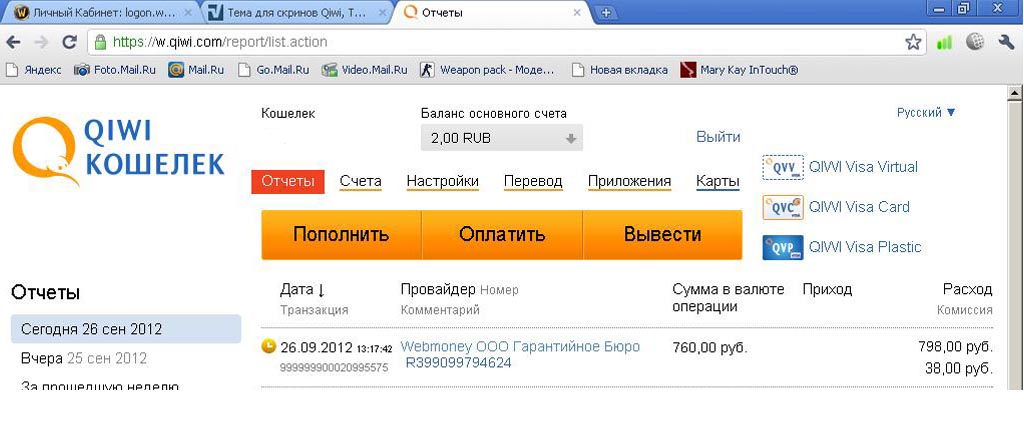Sort reports by Дата column arrow

point(321,290)
